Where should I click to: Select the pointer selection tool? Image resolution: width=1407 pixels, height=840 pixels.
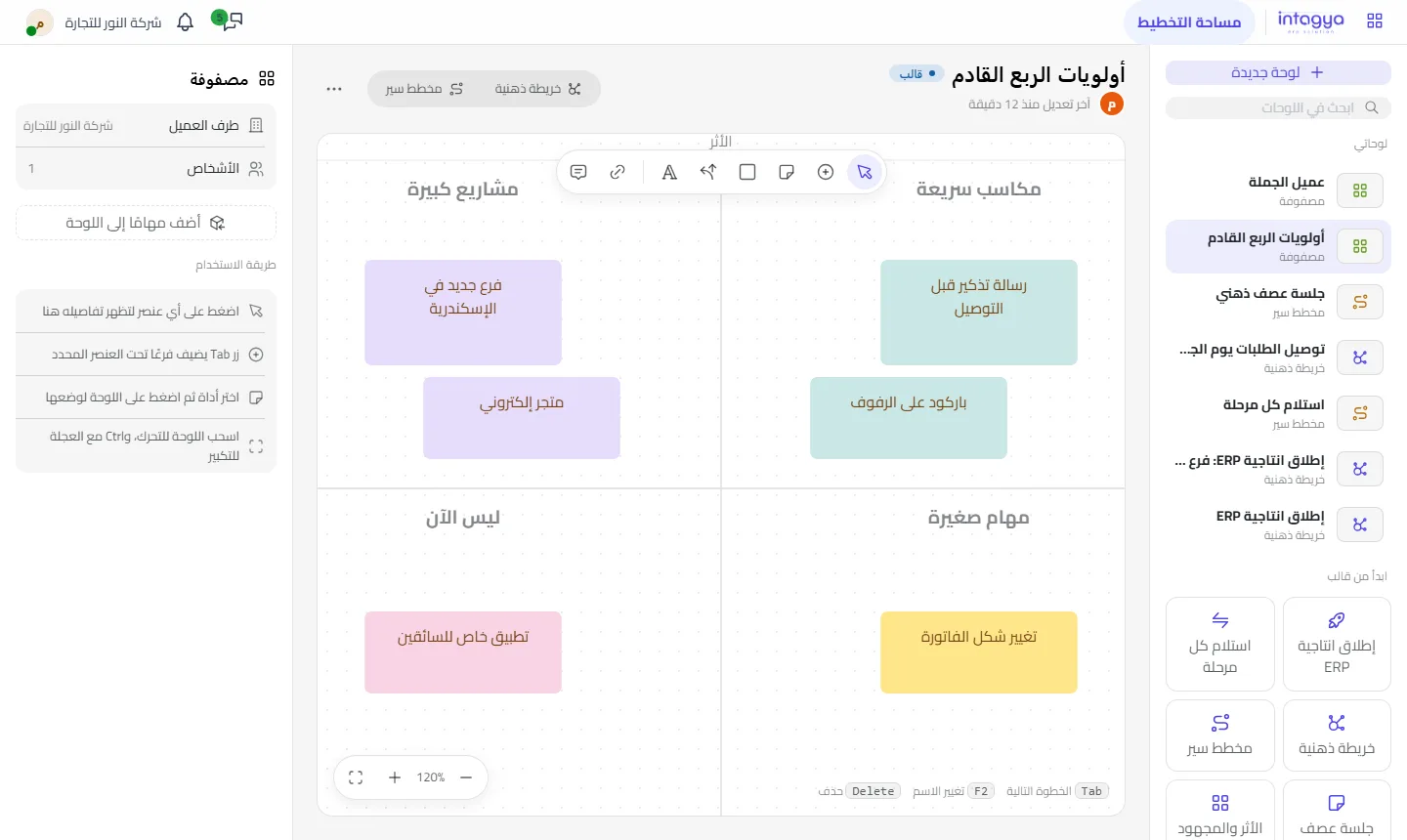(865, 172)
